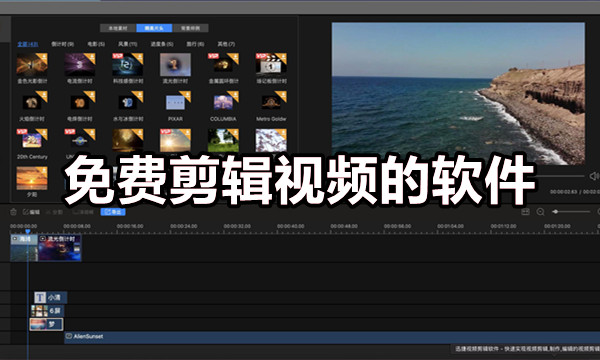Screen dimensions: 600x360
Task: Select the AlienSunset audio clip
Action: [332, 337]
